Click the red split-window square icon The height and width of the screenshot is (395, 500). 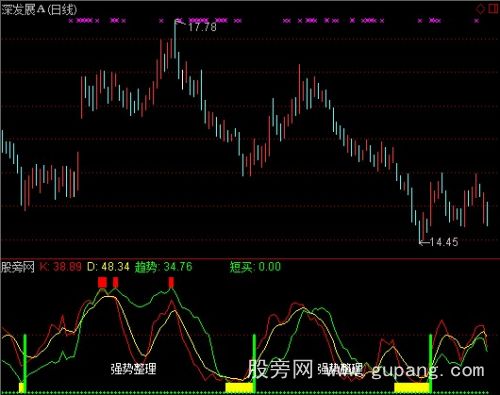point(493,9)
